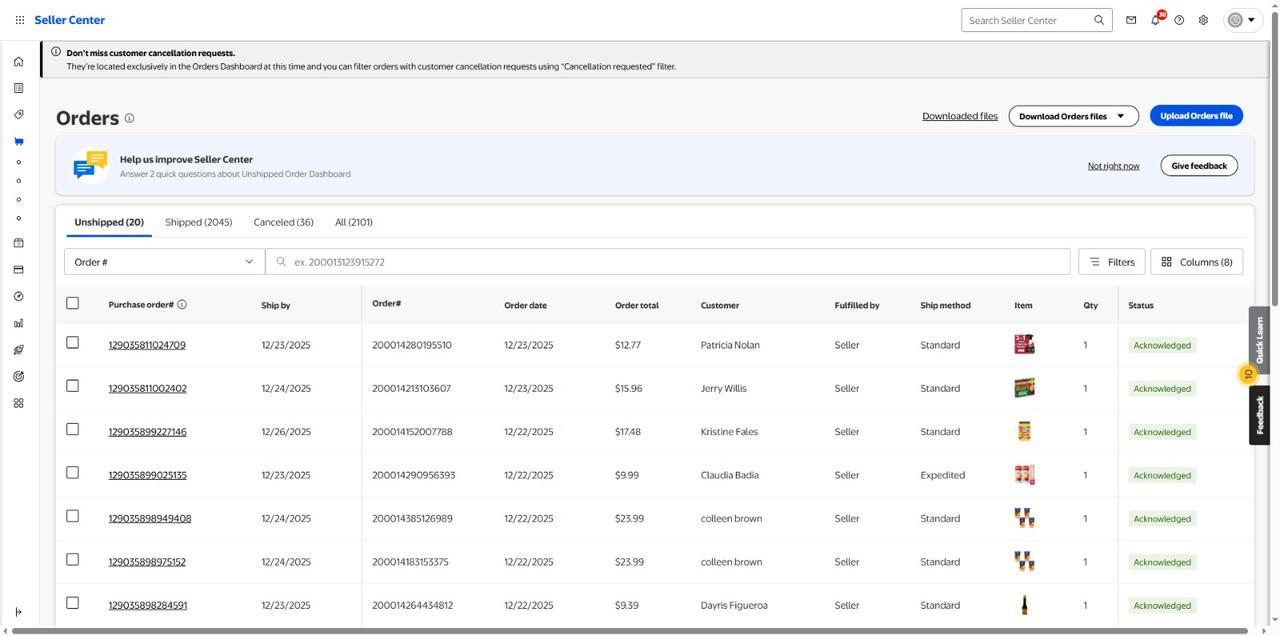Image resolution: width=1280 pixels, height=636 pixels.
Task: Expand the sidebar using the bottom arrow
Action: tap(18, 612)
